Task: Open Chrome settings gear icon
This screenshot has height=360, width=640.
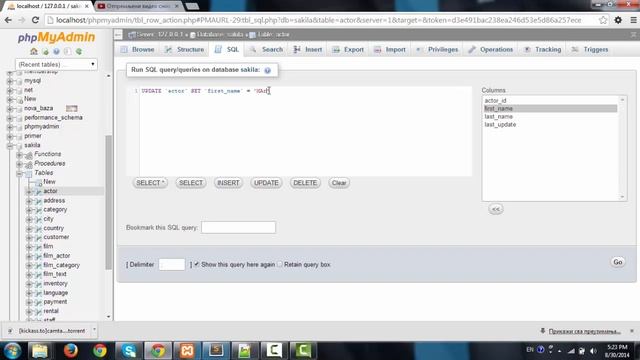Action: pyautogui.click(x=618, y=20)
